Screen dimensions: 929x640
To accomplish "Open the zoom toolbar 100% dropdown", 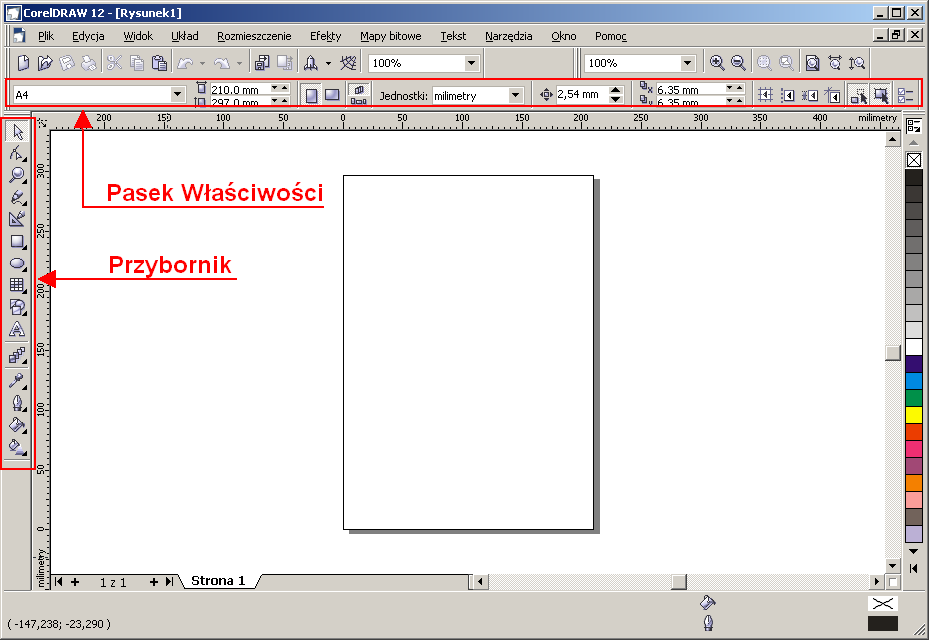I will 687,63.
